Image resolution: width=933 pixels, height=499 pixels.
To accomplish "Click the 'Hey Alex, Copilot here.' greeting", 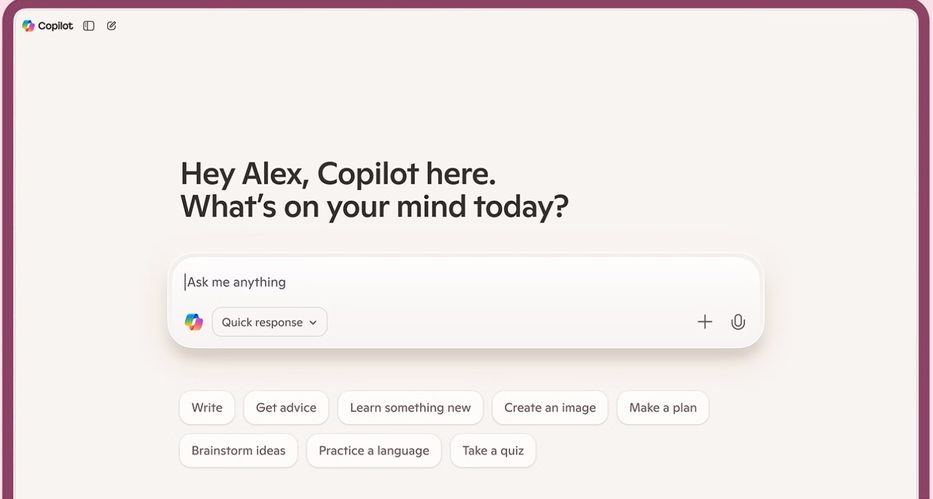I will (338, 174).
